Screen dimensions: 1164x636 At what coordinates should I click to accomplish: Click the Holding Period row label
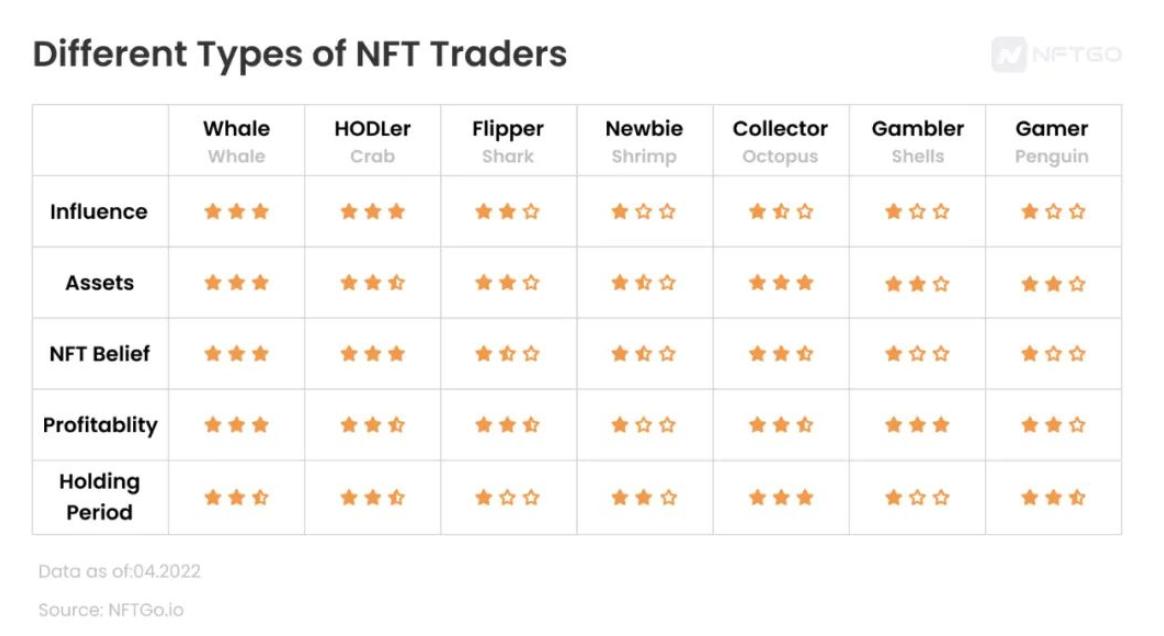tap(99, 497)
